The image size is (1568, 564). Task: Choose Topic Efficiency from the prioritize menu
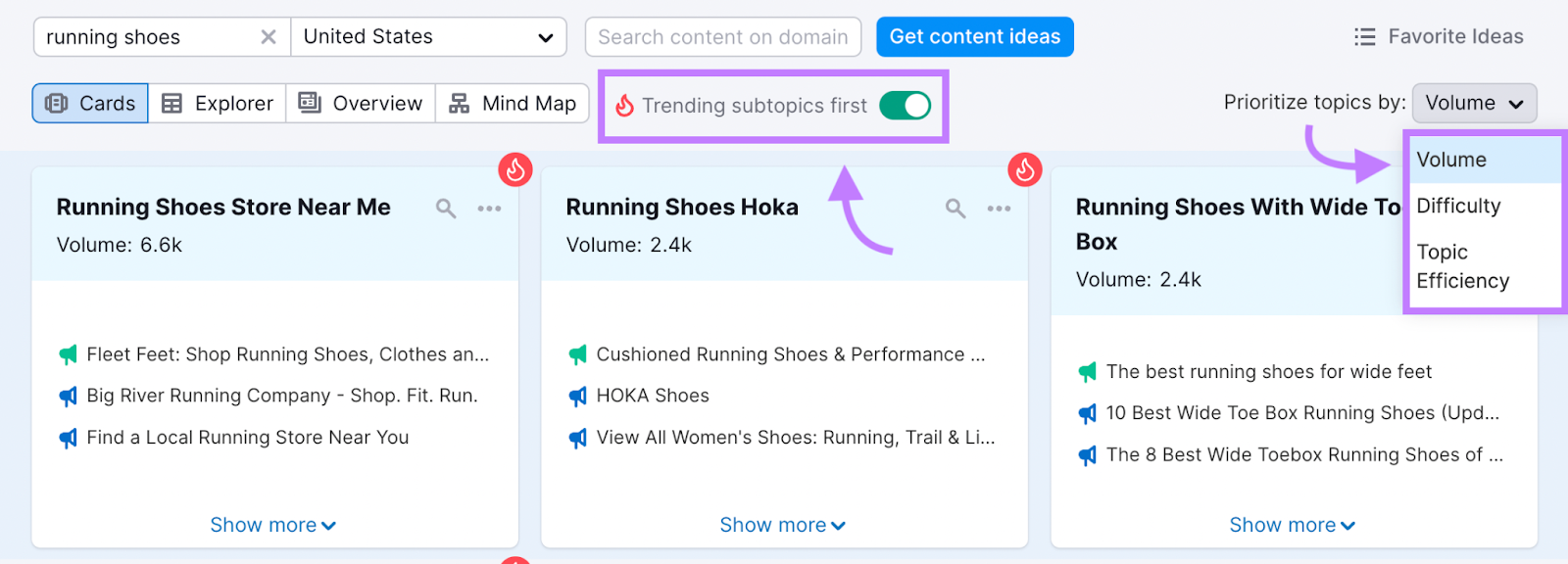pos(1462,266)
